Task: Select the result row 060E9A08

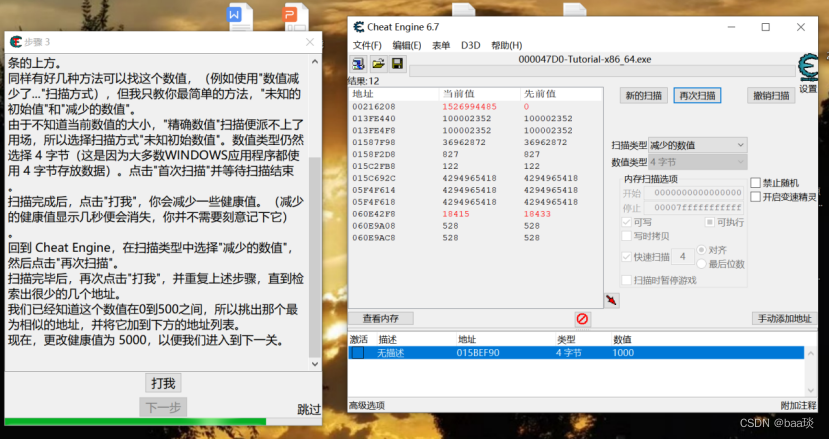Action: [x=475, y=226]
